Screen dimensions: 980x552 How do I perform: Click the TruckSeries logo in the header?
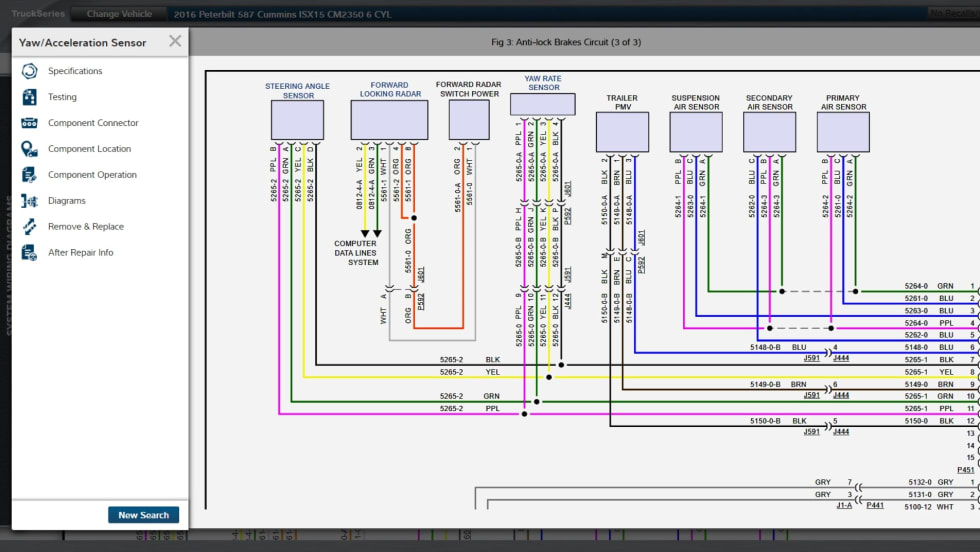(x=38, y=14)
